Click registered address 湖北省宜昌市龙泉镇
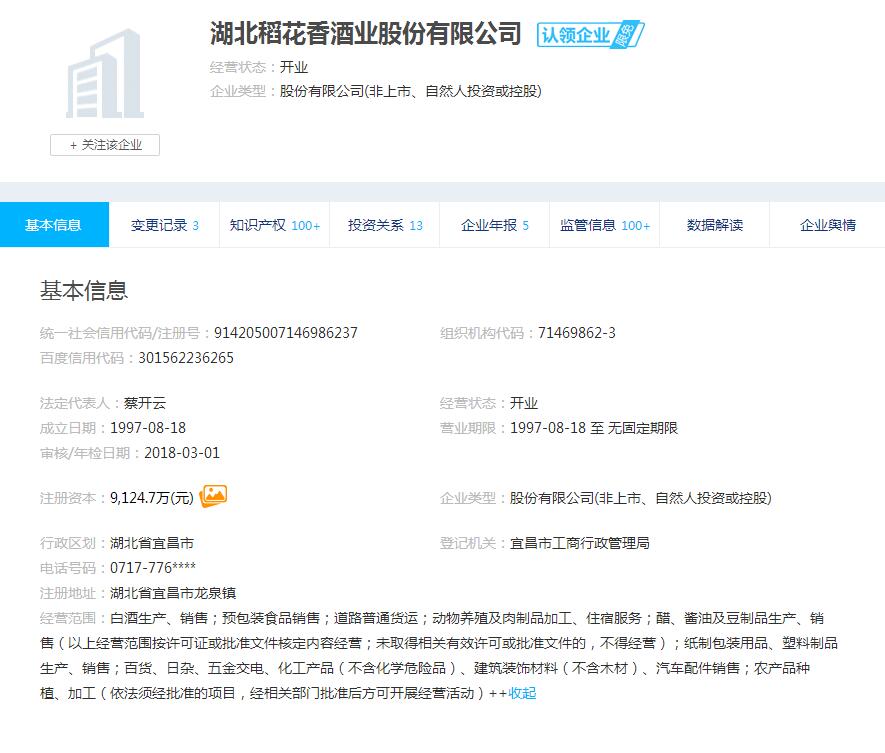The height and width of the screenshot is (753, 885). point(173,593)
